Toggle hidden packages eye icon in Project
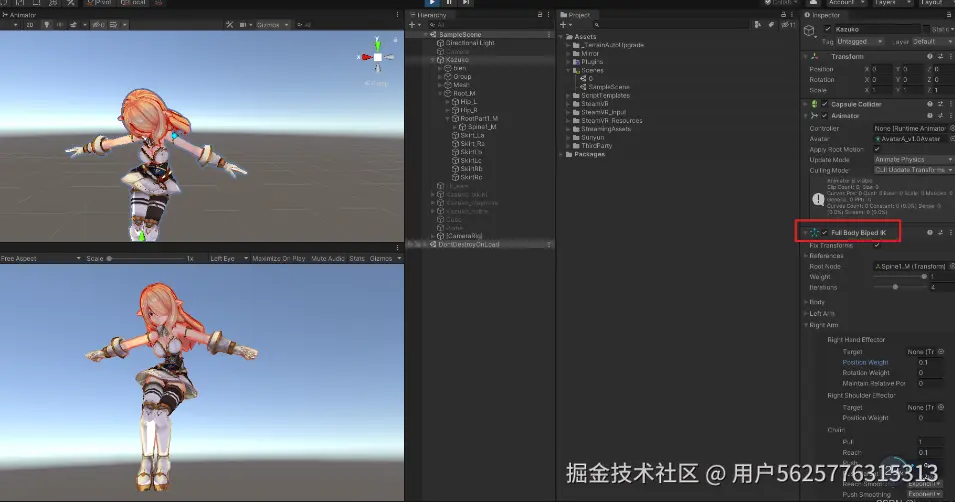955x502 pixels. point(788,25)
